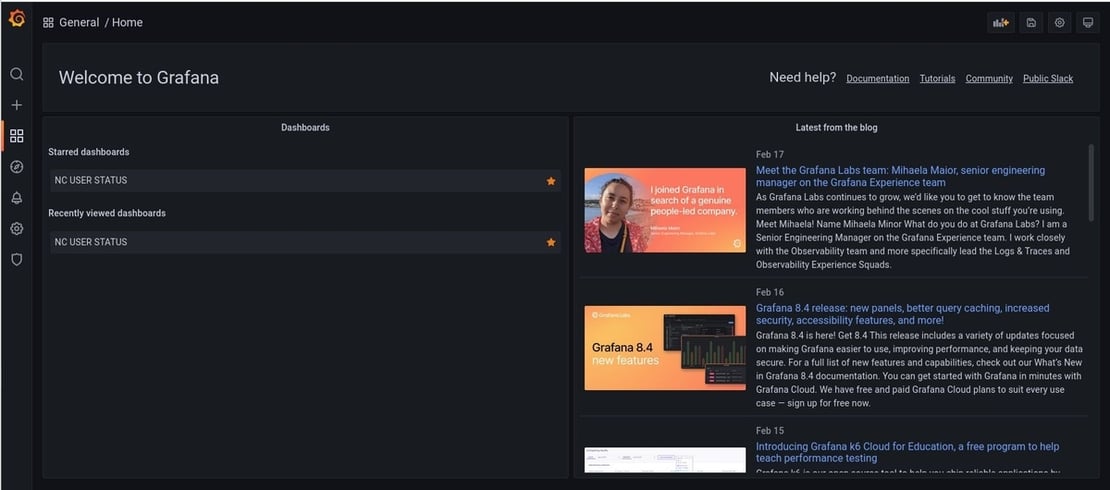Open the Alerting bell icon
The image size is (1110, 490).
16,198
